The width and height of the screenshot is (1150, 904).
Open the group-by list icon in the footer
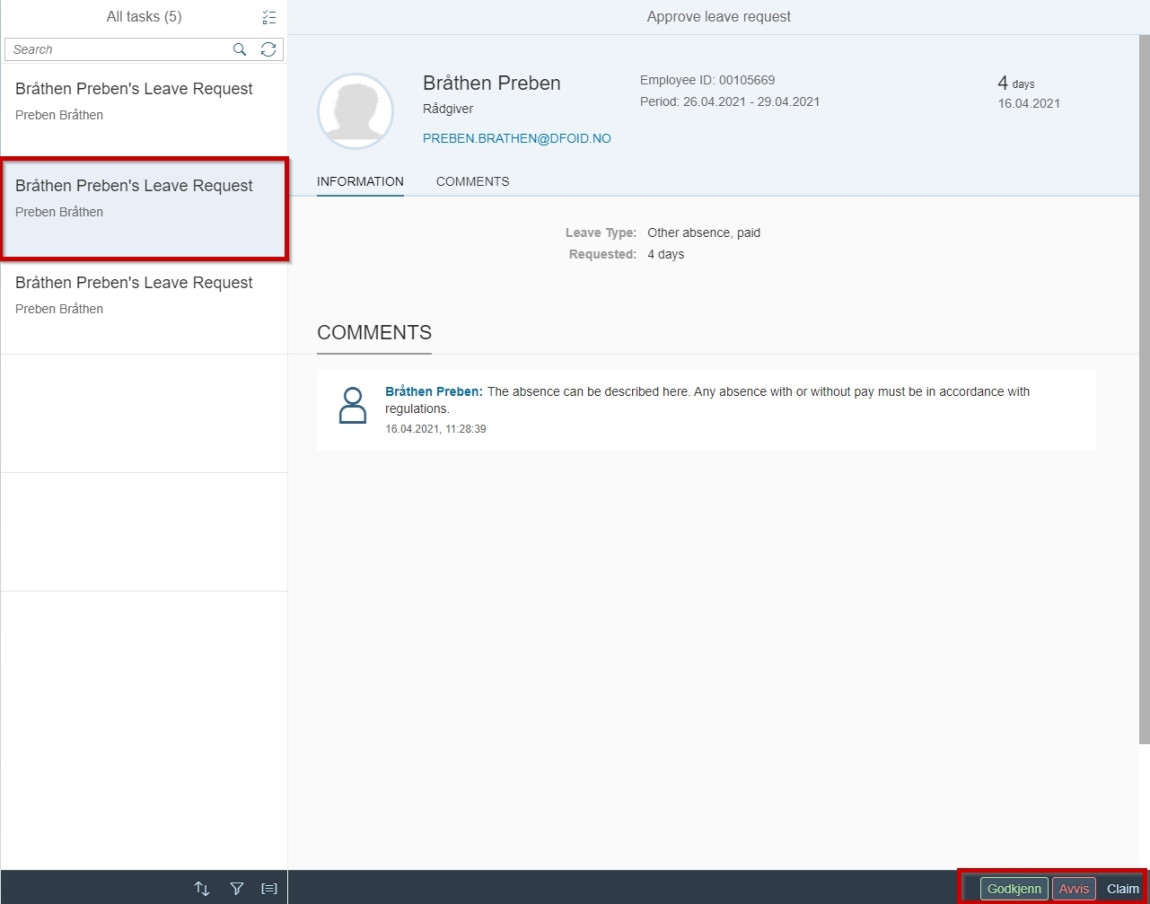coord(269,889)
